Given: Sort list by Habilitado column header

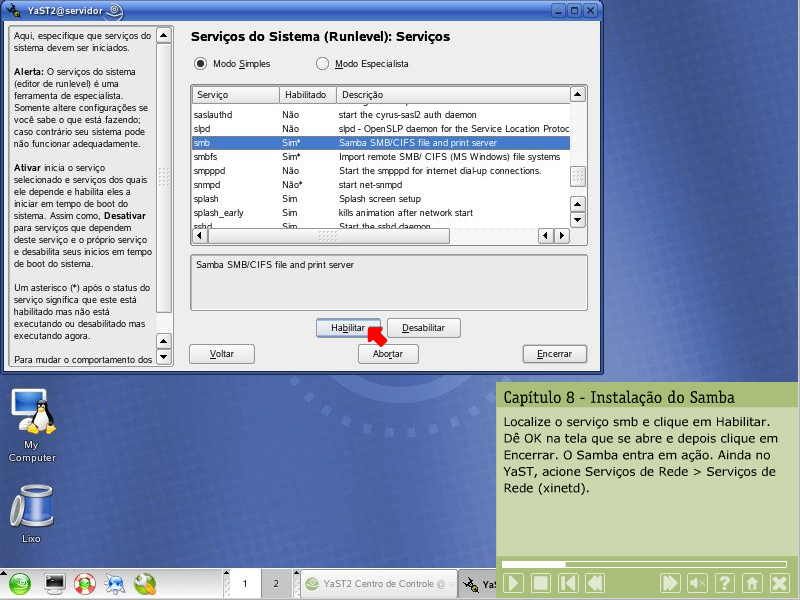Looking at the screenshot, I should [306, 95].
